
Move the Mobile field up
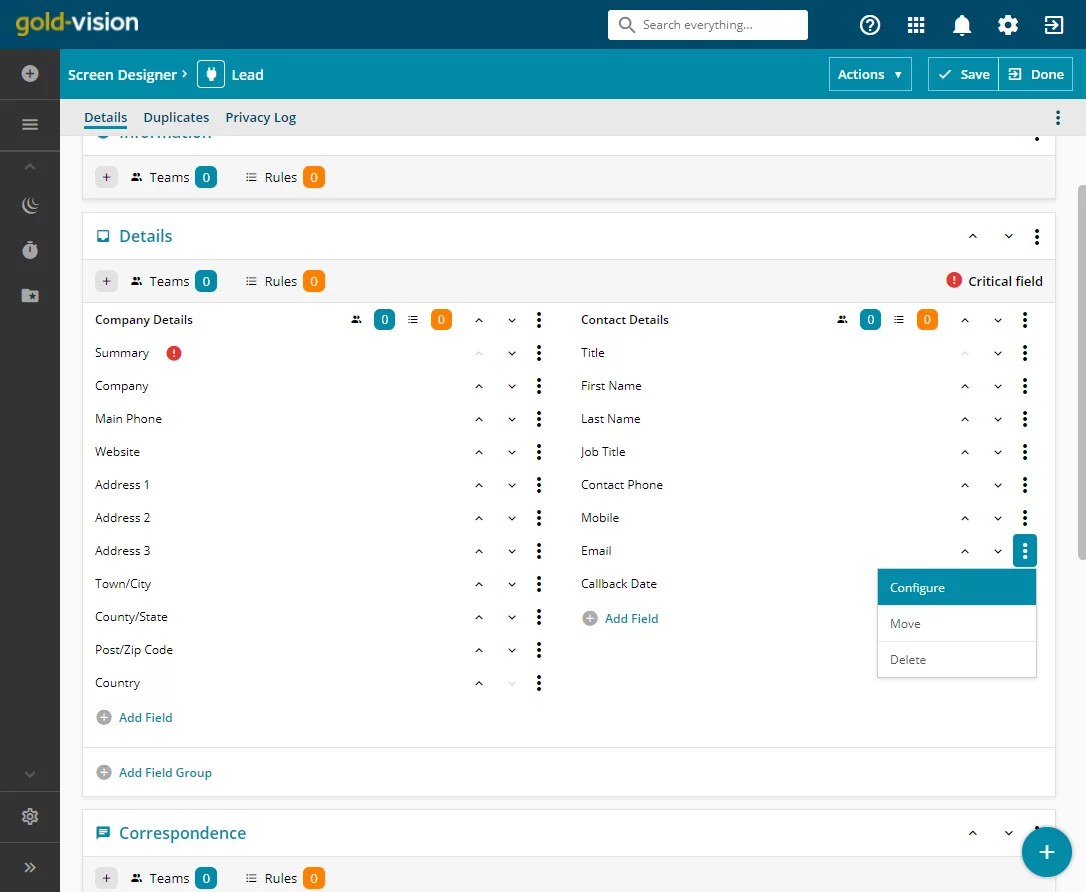pyautogui.click(x=965, y=518)
